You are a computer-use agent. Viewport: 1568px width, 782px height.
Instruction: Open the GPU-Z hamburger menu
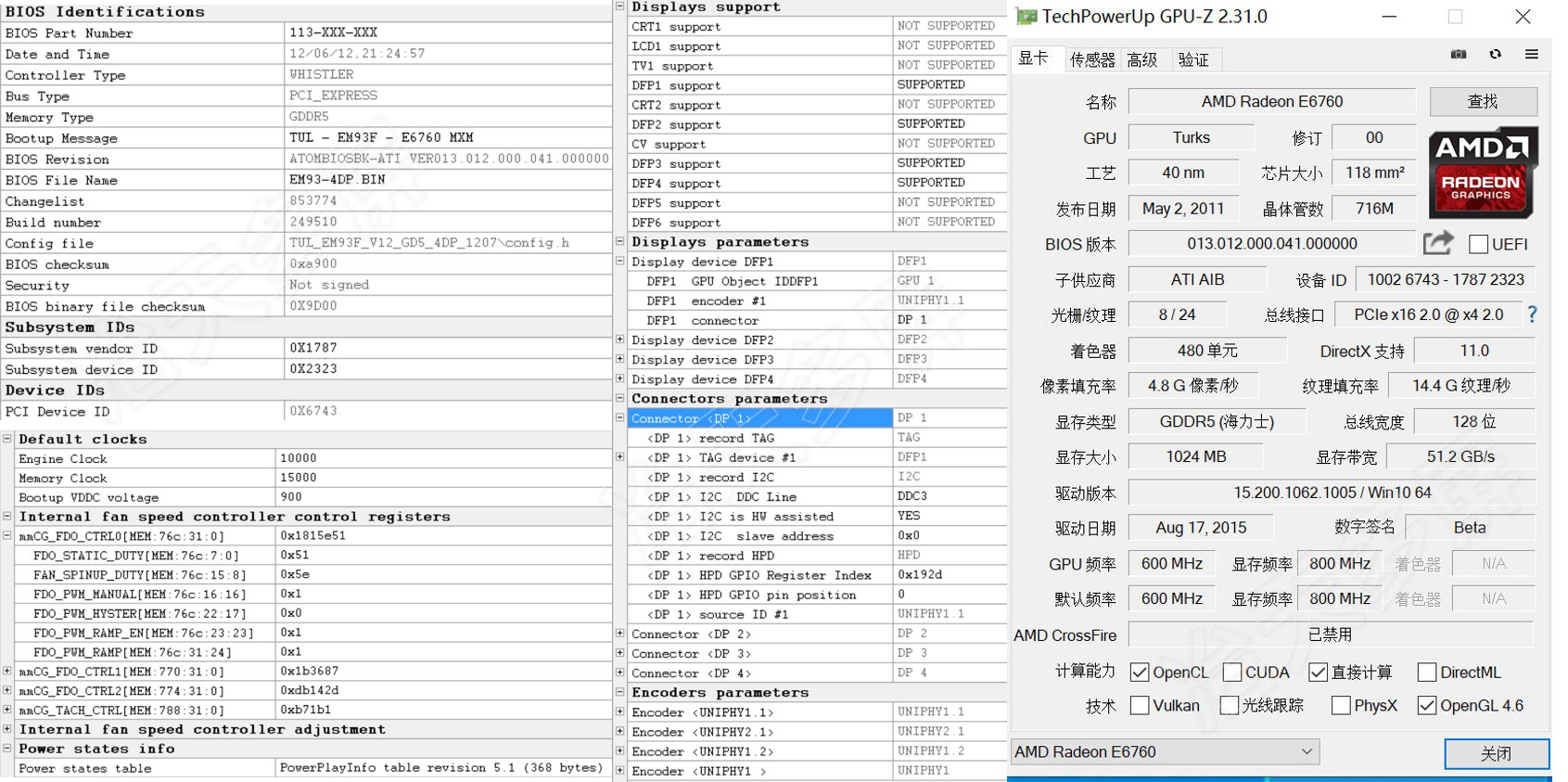1532,55
